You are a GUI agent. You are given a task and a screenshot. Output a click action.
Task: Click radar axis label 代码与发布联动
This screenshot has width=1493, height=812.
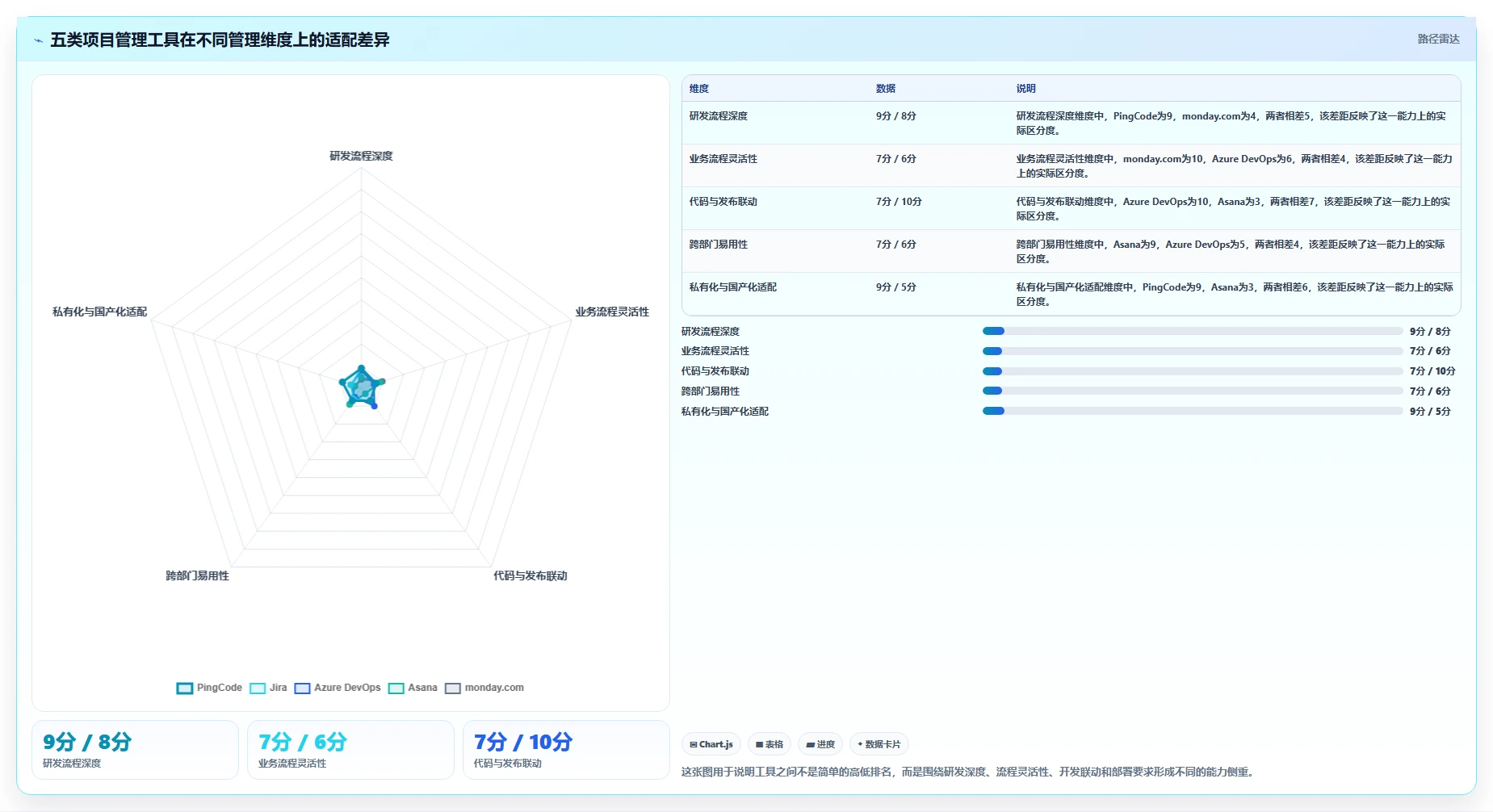[x=531, y=576]
